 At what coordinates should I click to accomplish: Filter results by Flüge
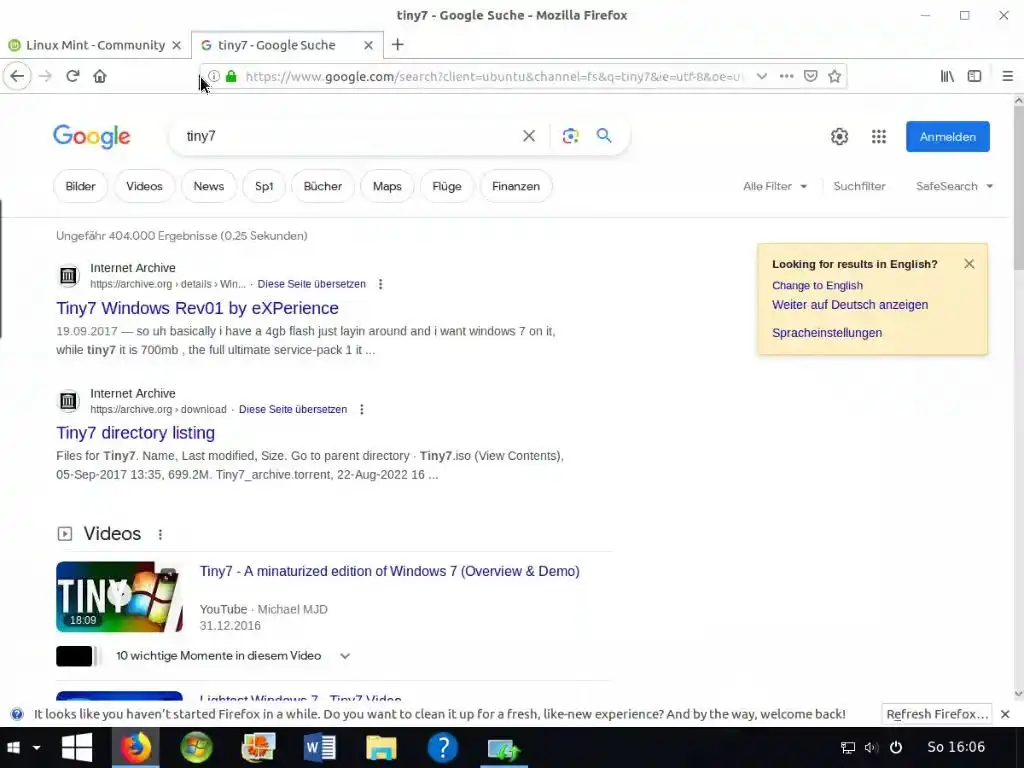pyautogui.click(x=447, y=186)
